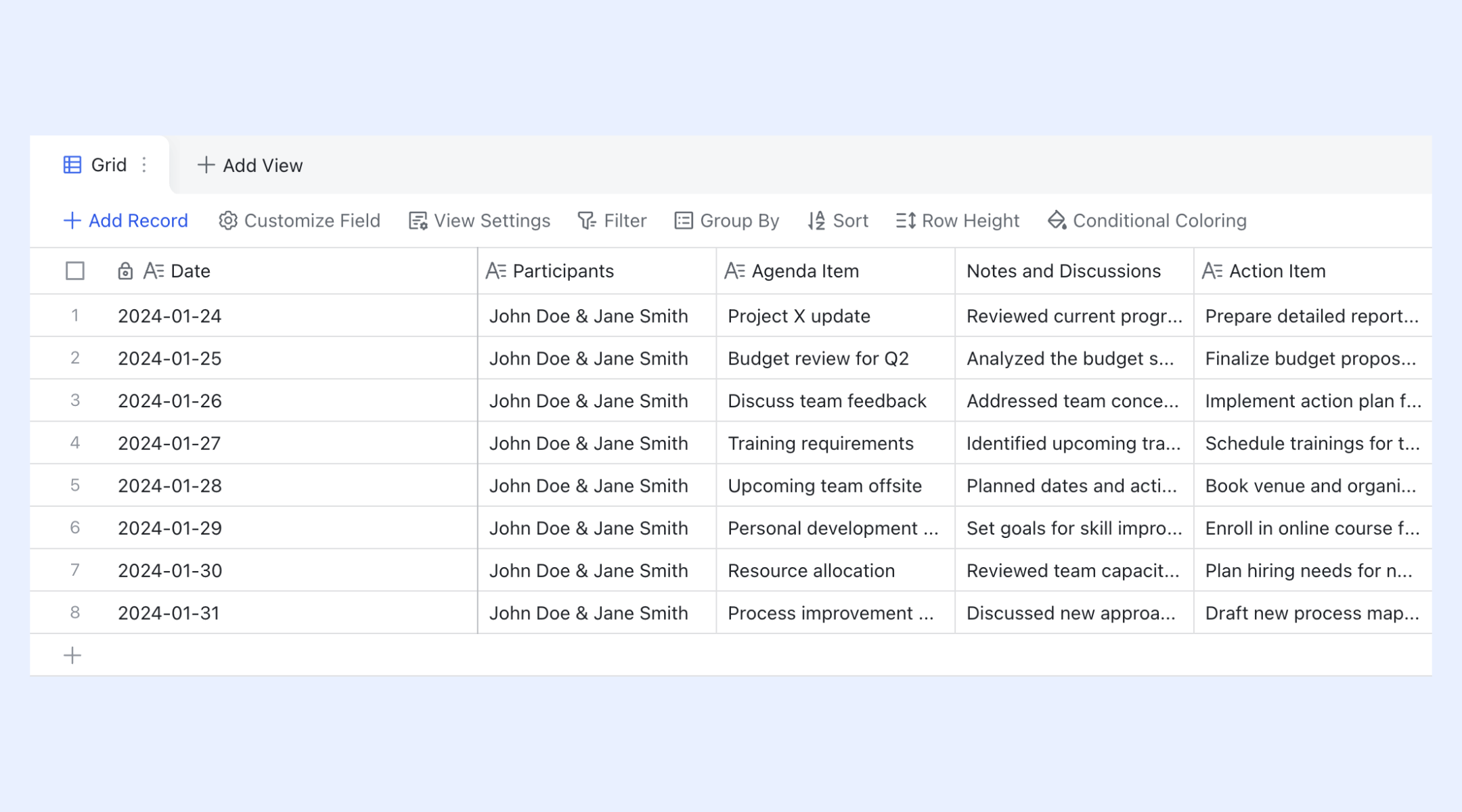Click the Agenda Item column header
This screenshot has width=1462, height=812.
836,271
